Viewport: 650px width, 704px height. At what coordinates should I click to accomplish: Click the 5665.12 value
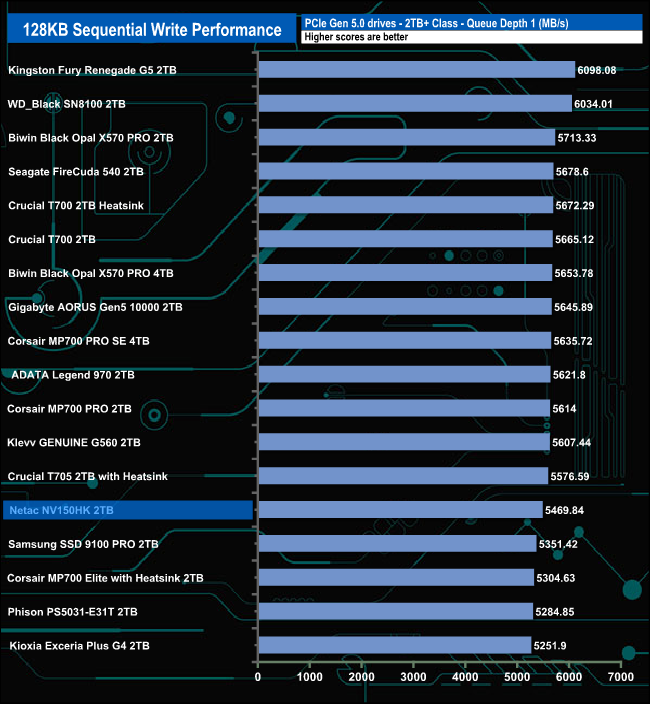pyautogui.click(x=574, y=239)
